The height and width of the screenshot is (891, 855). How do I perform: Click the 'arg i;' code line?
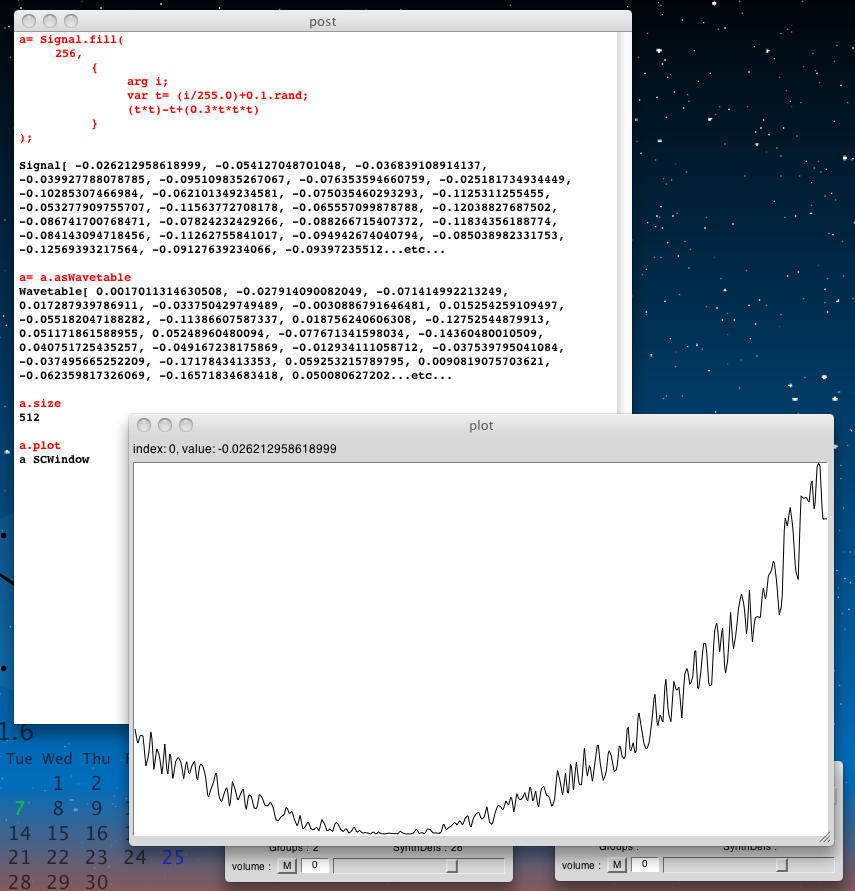148,81
